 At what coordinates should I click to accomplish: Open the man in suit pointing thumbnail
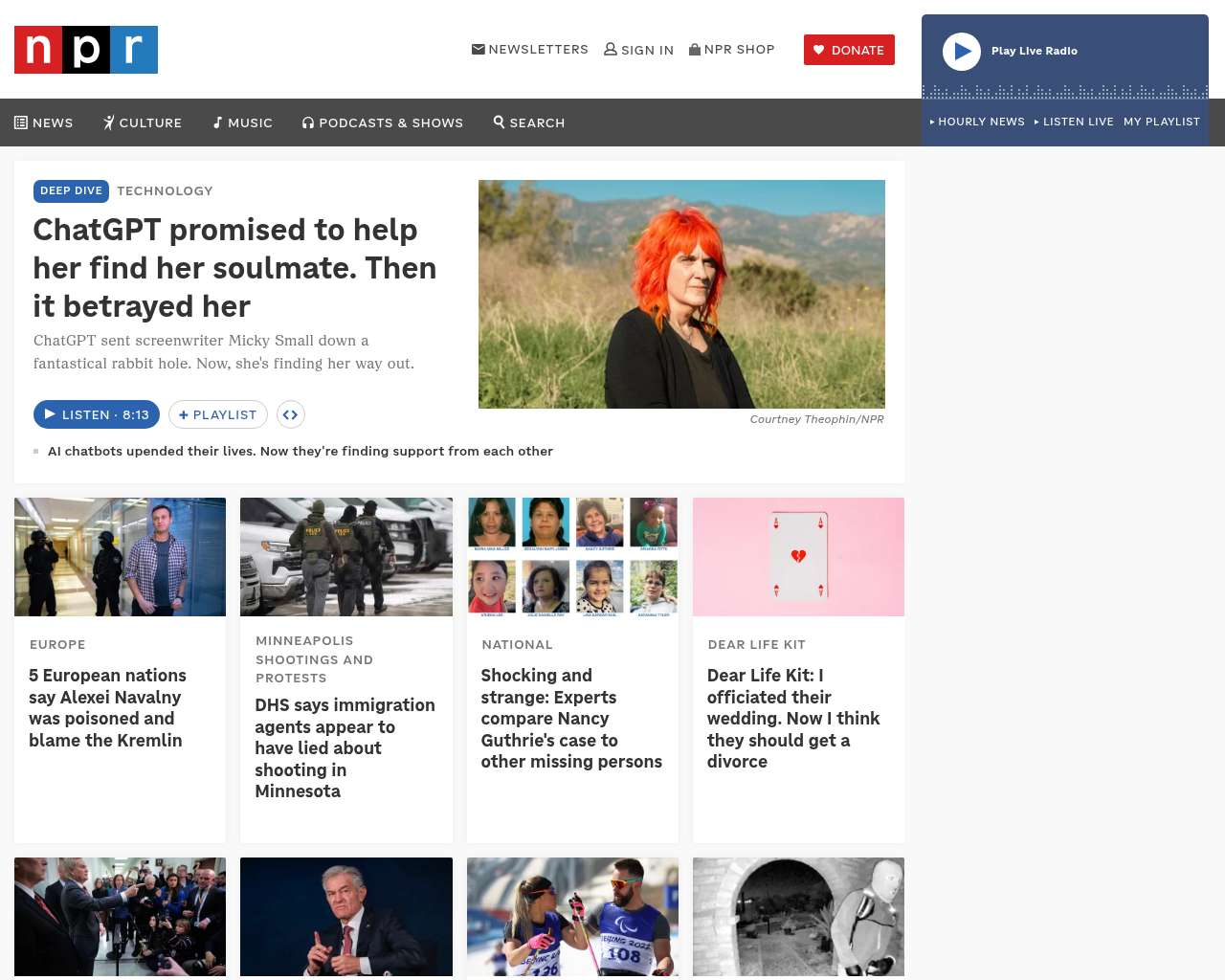click(346, 917)
